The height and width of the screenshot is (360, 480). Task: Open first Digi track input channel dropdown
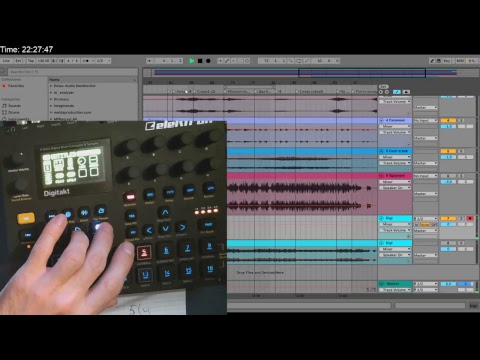coord(426,219)
